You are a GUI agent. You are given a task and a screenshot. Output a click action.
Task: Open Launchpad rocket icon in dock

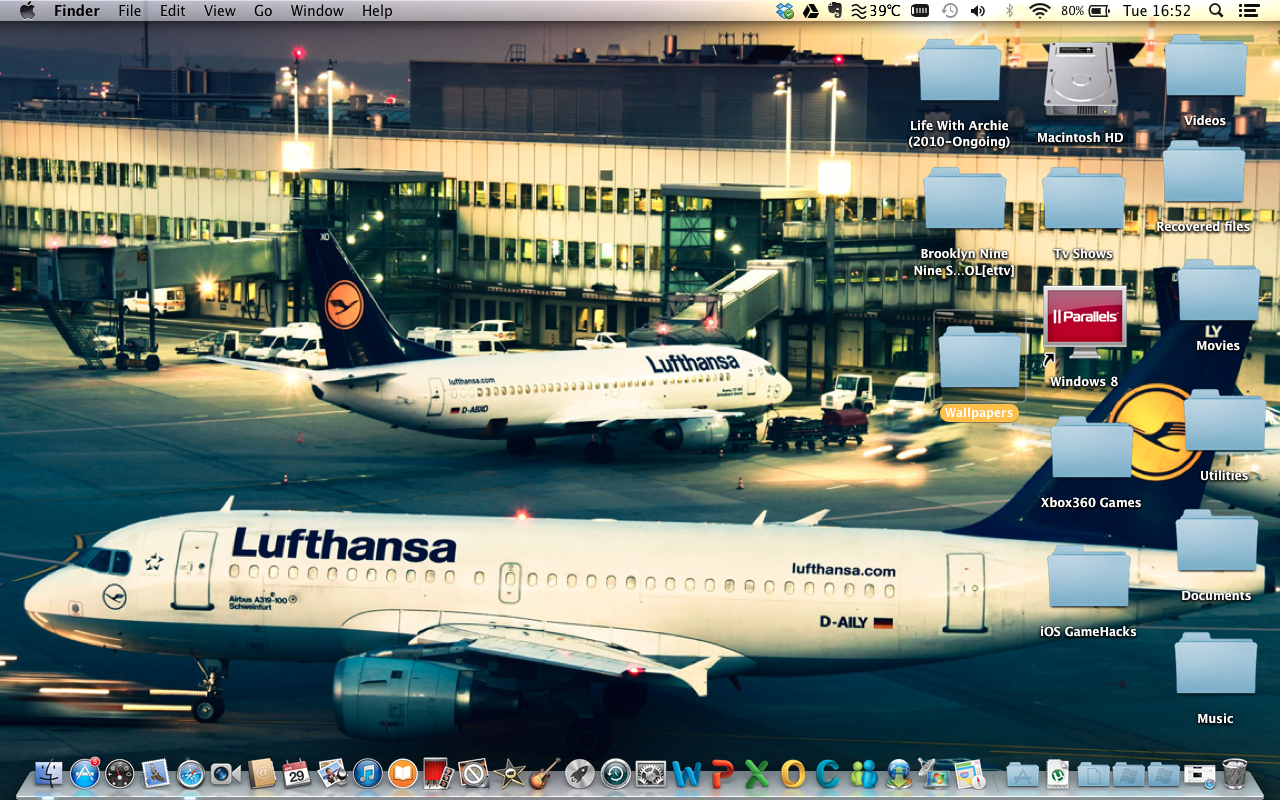[579, 773]
